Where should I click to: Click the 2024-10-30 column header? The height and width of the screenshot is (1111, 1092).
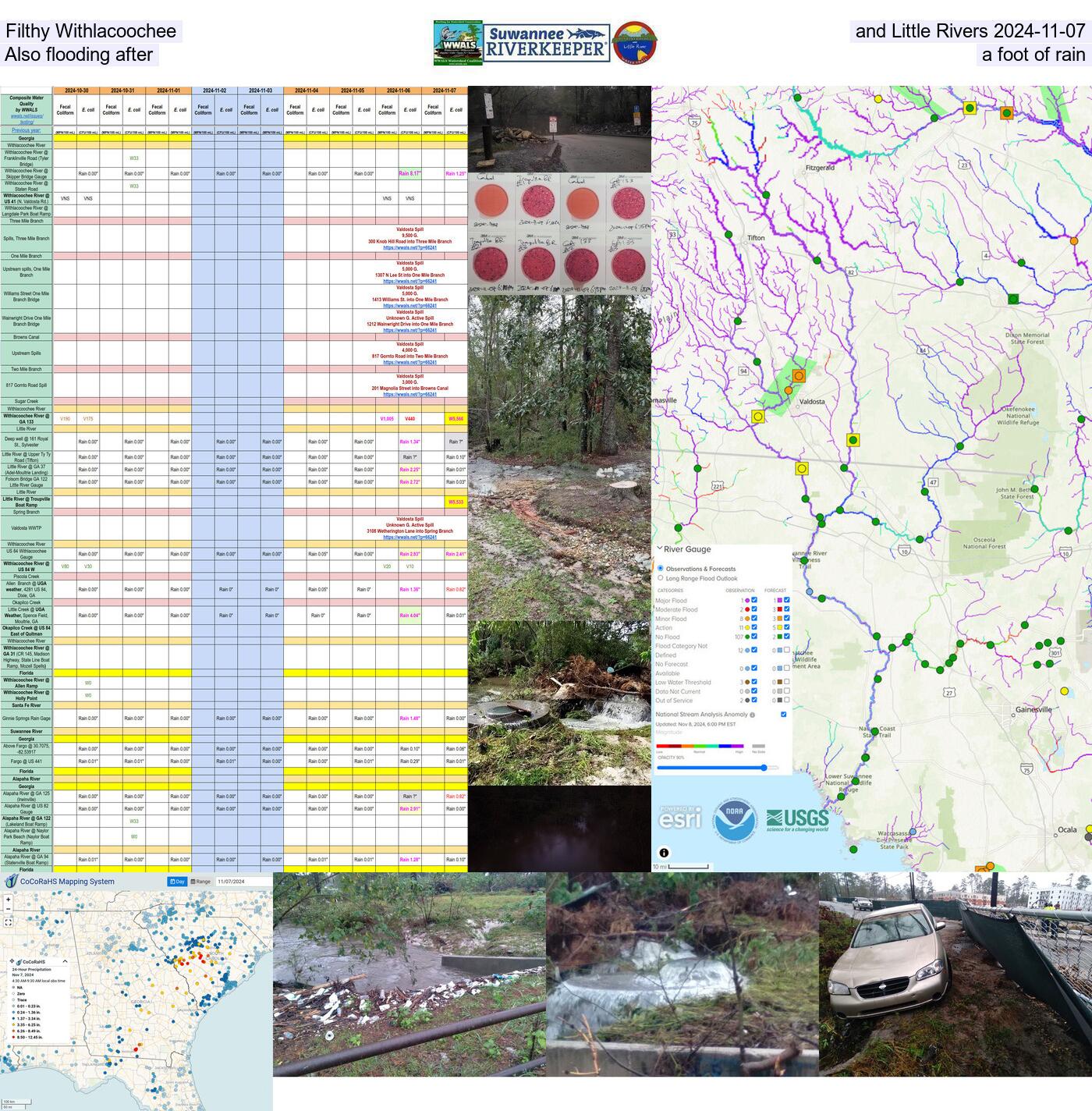76,91
